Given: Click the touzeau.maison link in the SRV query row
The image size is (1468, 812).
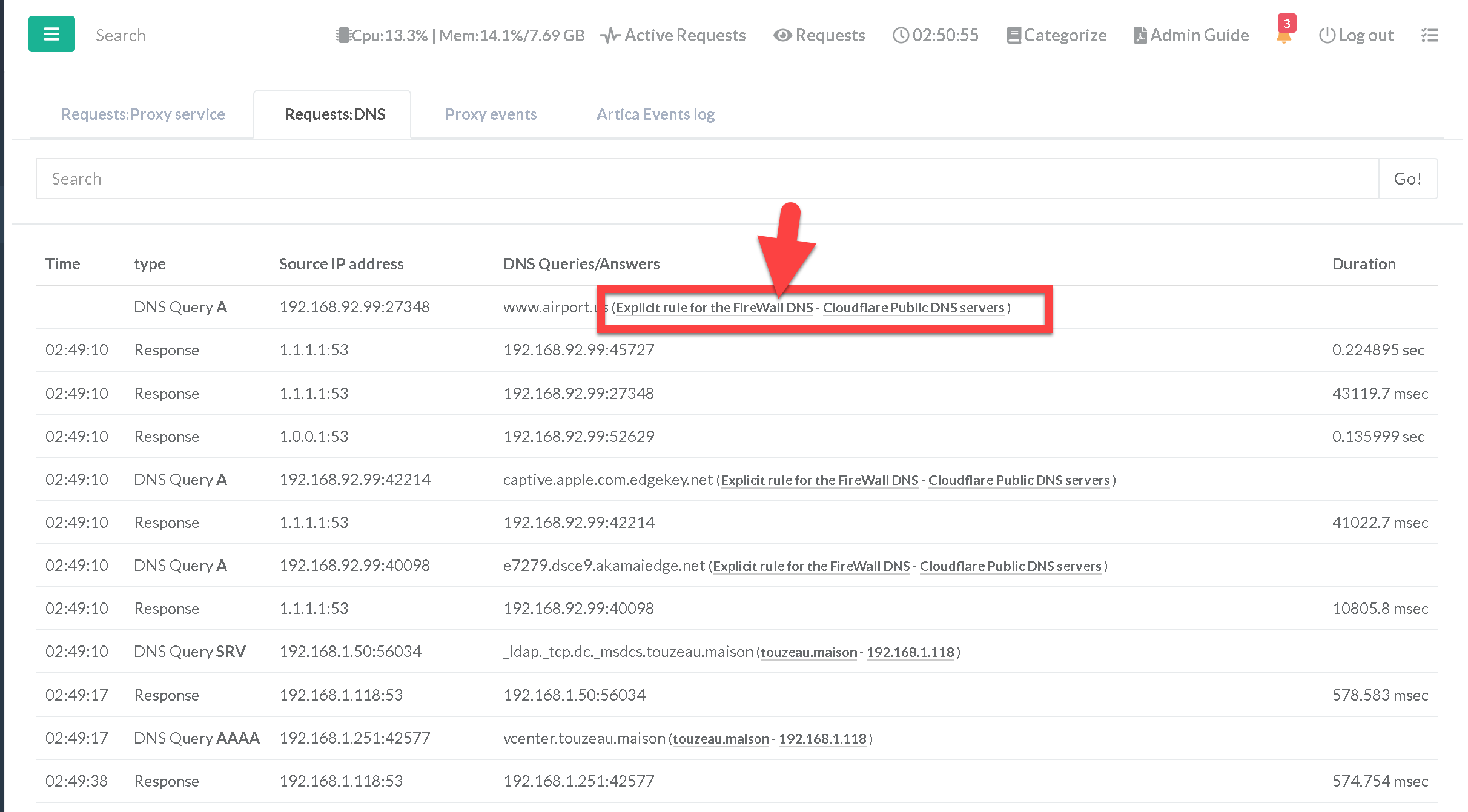Looking at the screenshot, I should click(x=808, y=652).
